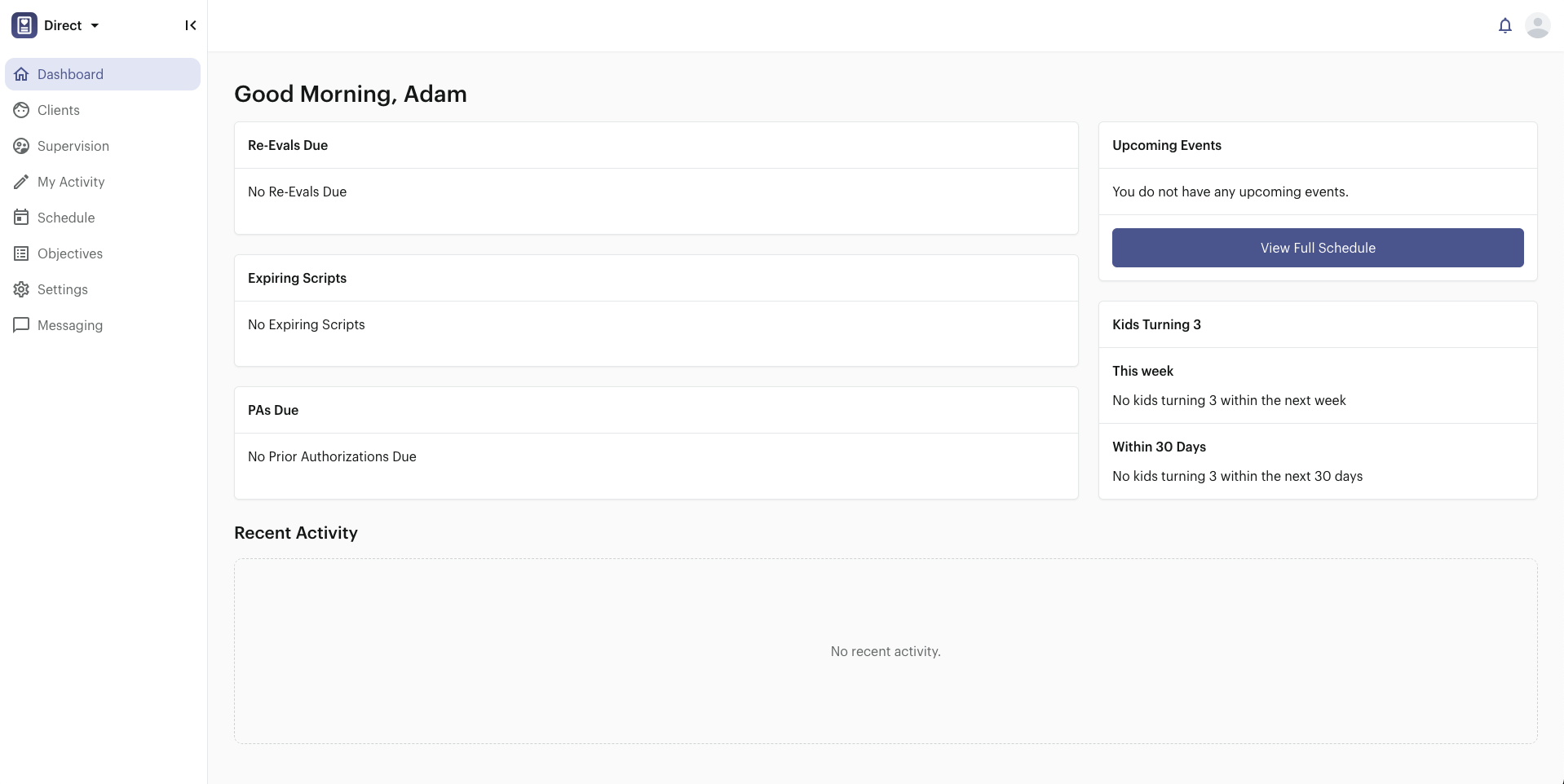Click the Clients face icon

click(x=21, y=110)
